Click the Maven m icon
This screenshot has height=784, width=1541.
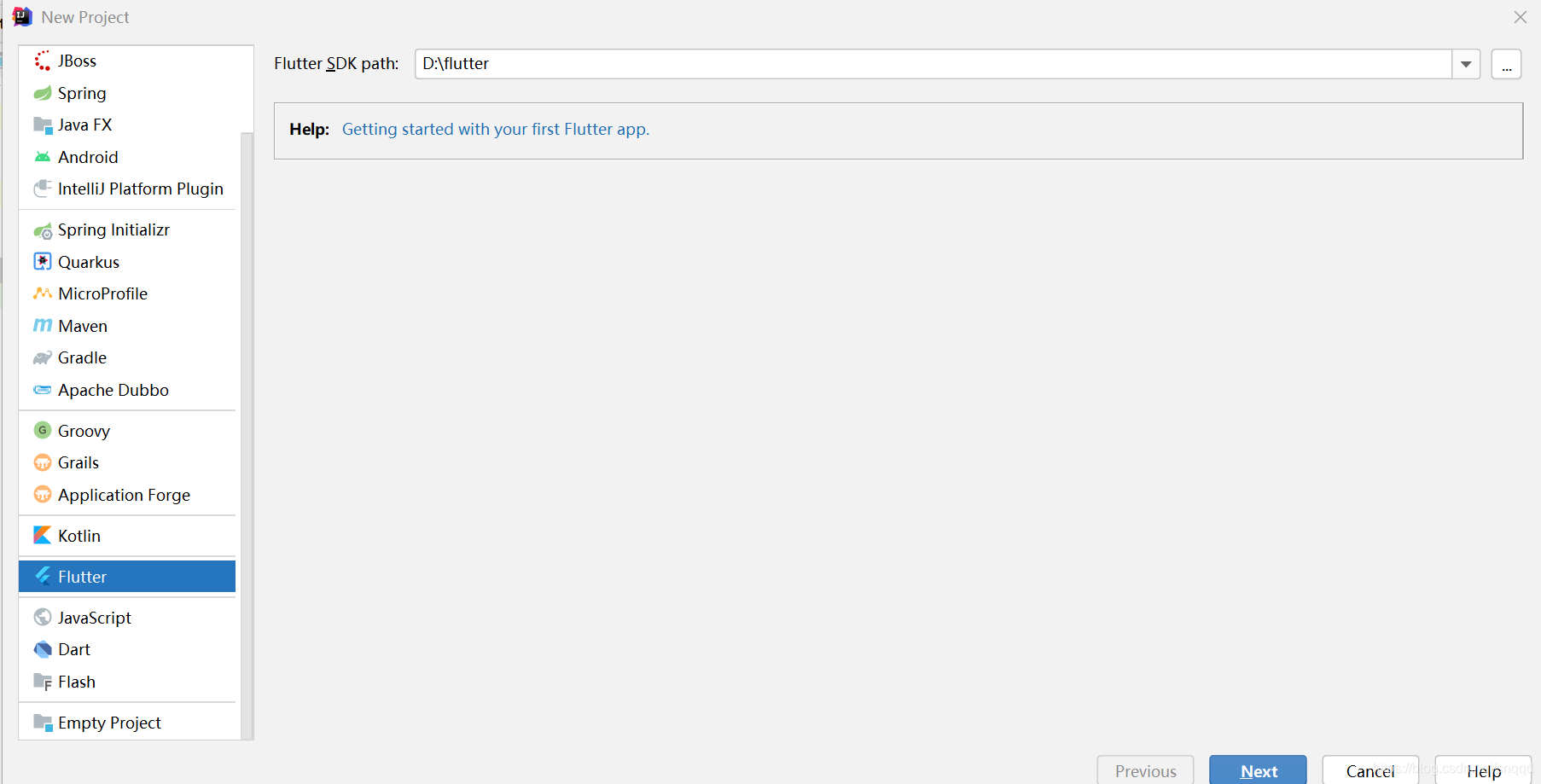pos(43,325)
